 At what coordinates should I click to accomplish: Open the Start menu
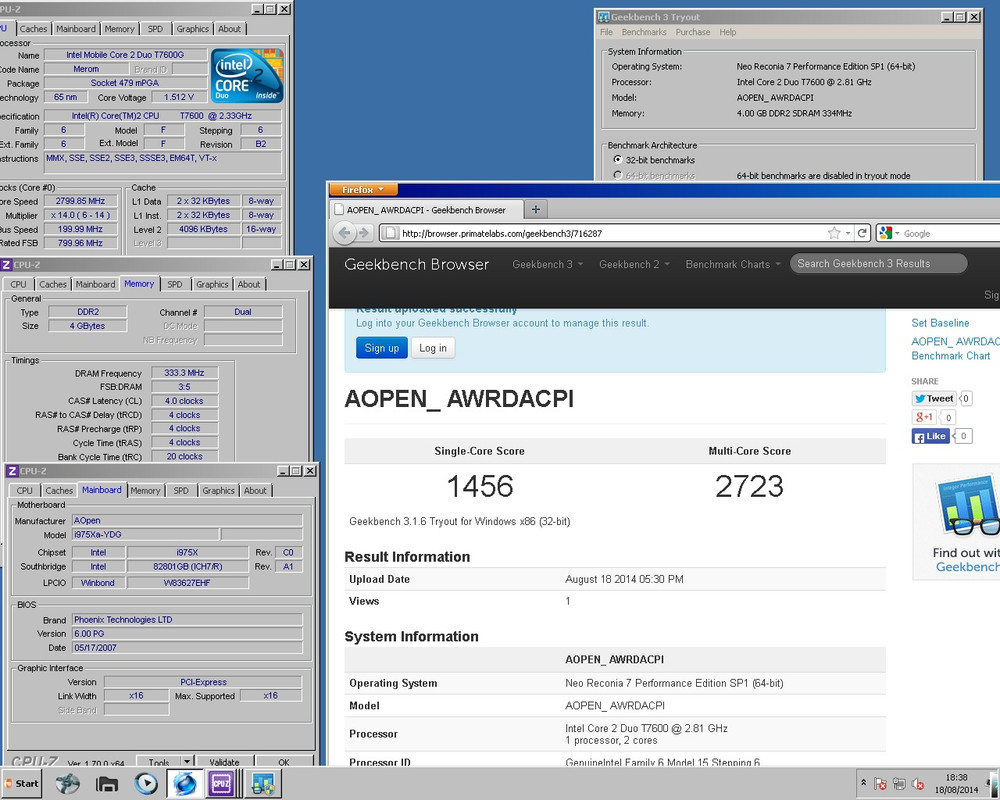[21, 783]
